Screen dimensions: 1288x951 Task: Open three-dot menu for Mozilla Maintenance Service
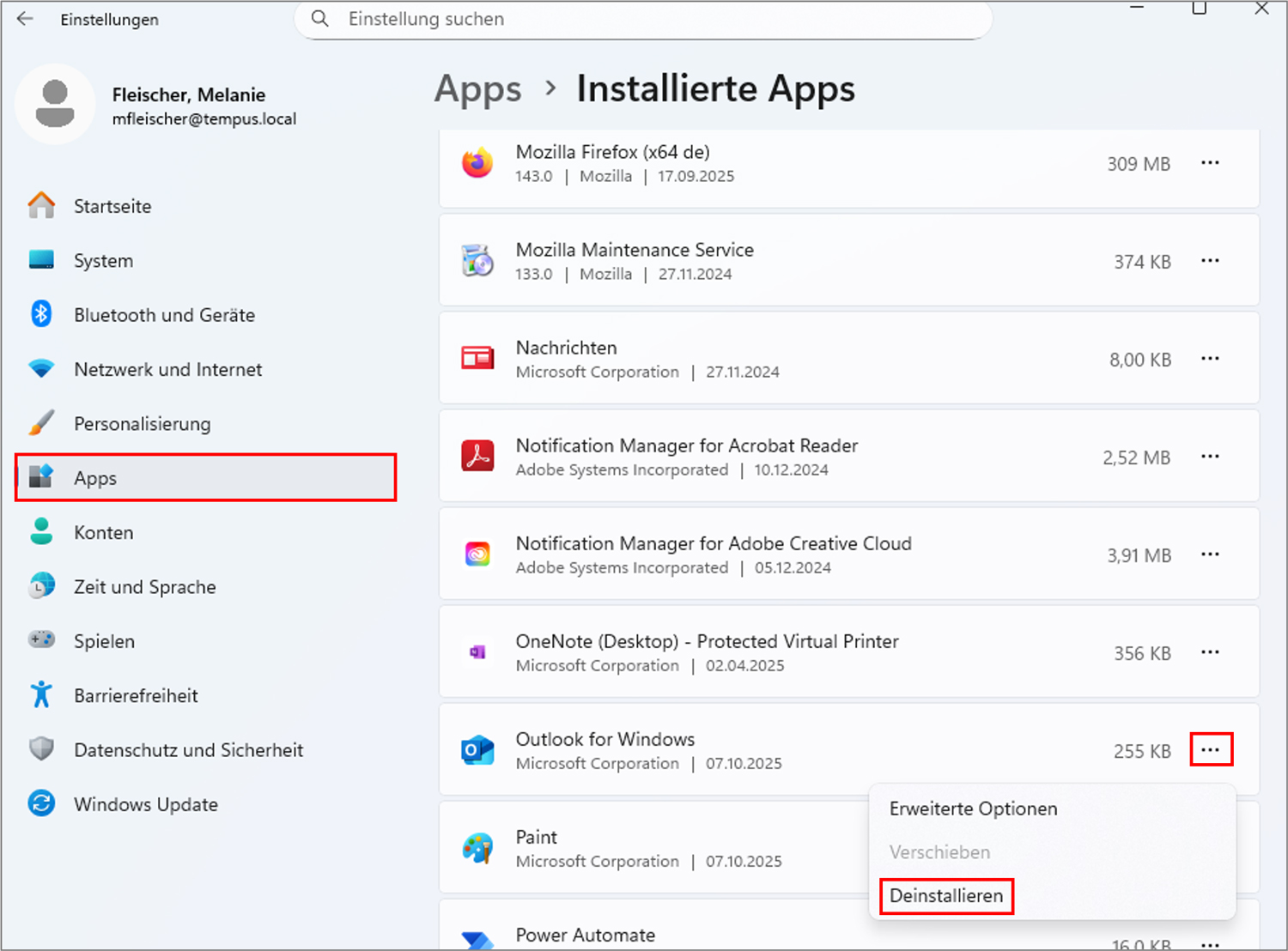(1210, 261)
